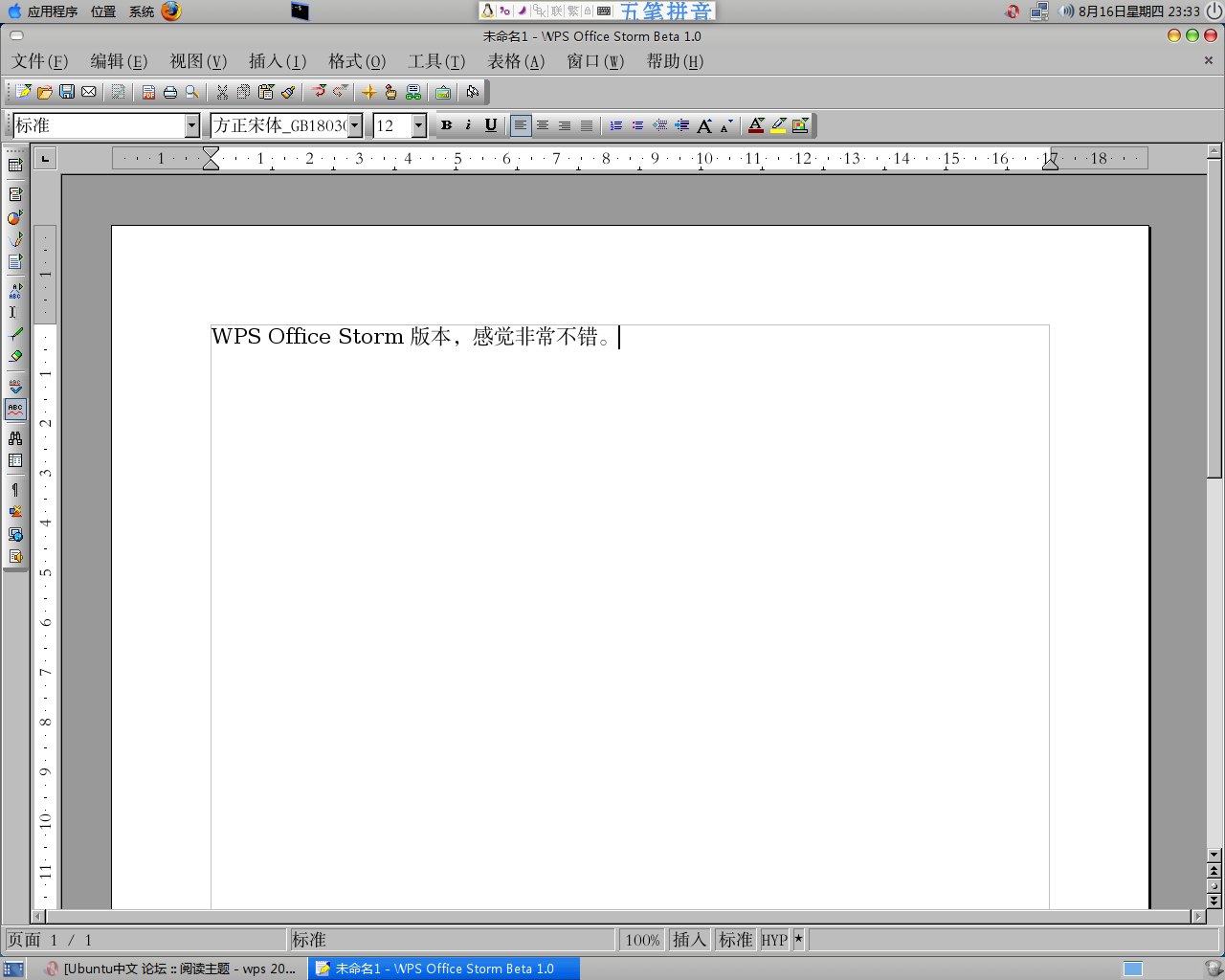Launch Firefox from the top panel
This screenshot has height=980, width=1225.
pos(171,11)
